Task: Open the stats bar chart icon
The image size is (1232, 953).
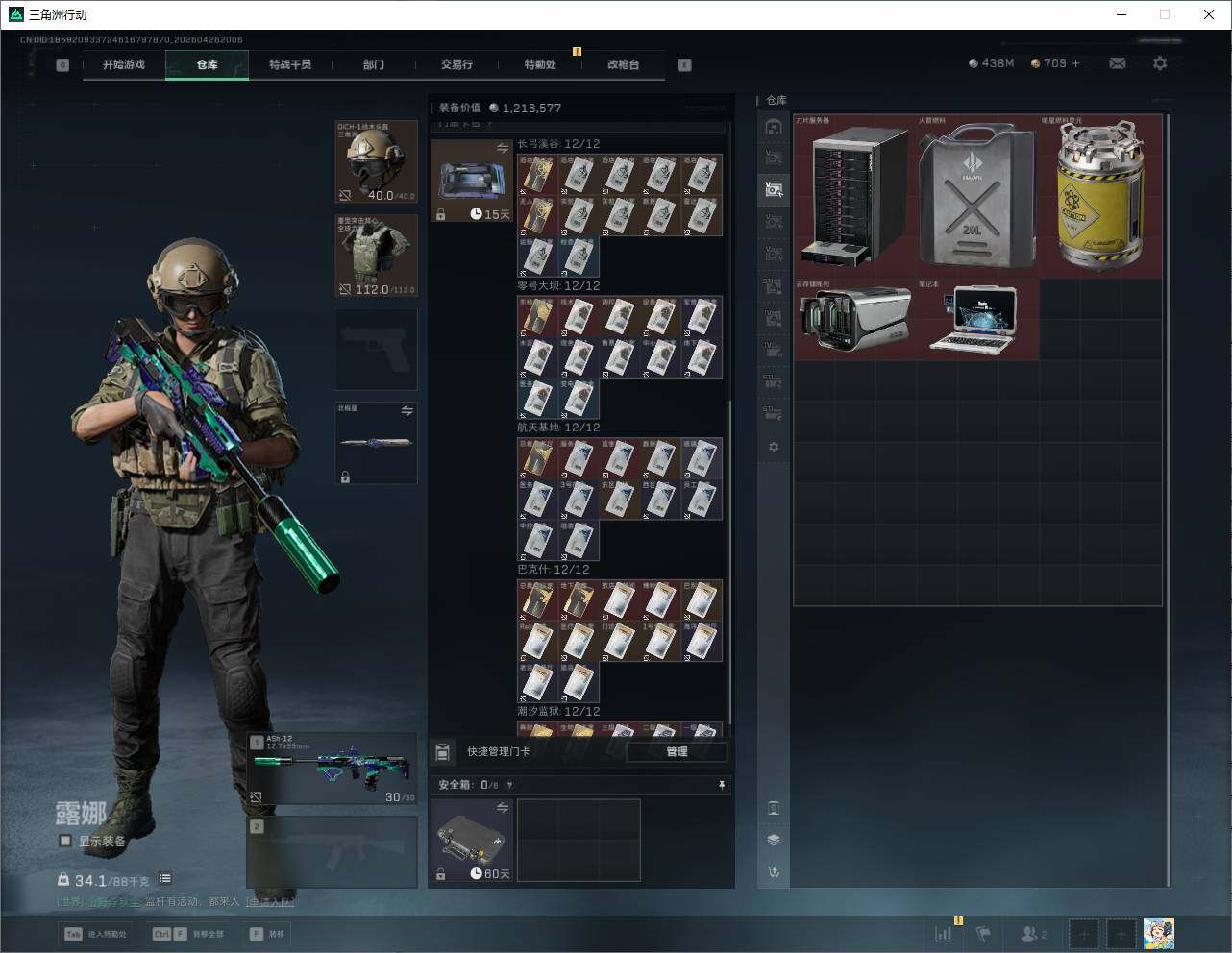Action: click(x=945, y=933)
